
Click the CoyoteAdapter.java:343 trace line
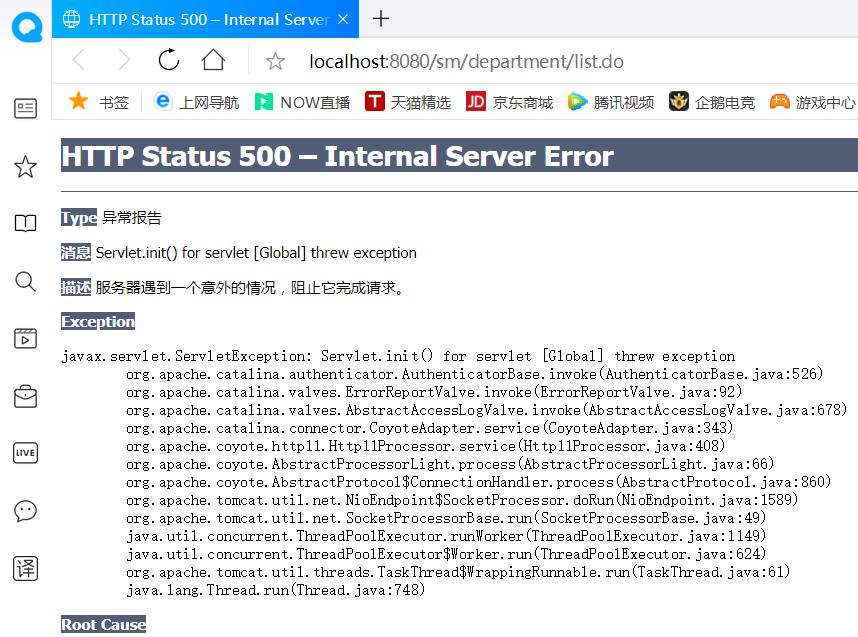click(430, 428)
